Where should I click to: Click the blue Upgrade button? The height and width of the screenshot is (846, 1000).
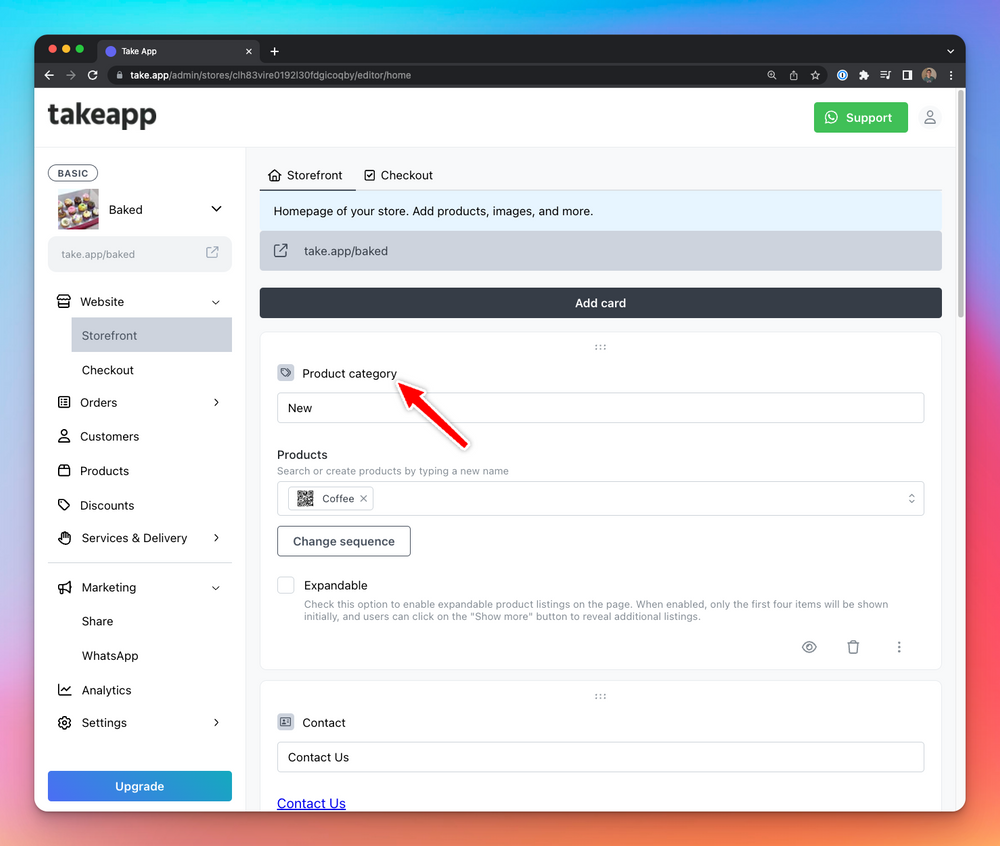pos(140,786)
